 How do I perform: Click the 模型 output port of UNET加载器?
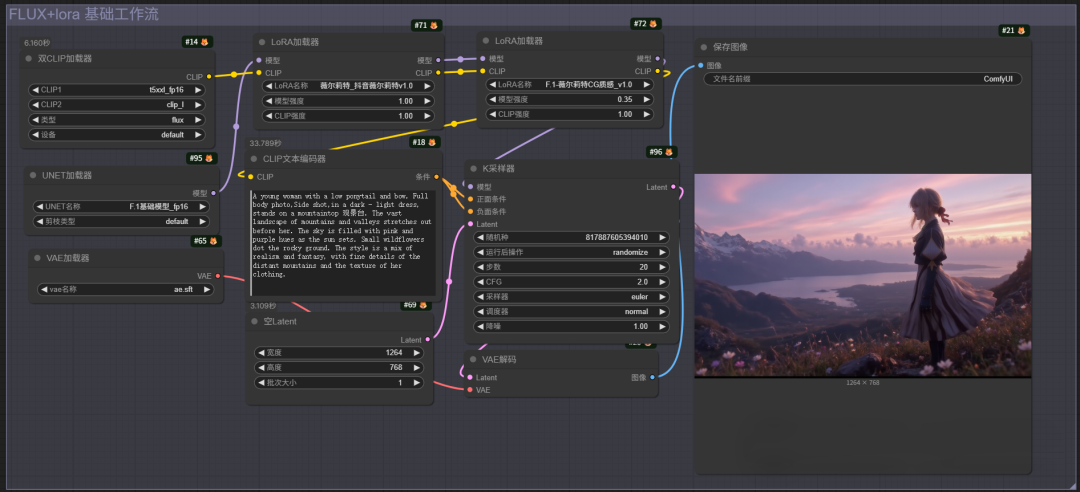pyautogui.click(x=214, y=193)
